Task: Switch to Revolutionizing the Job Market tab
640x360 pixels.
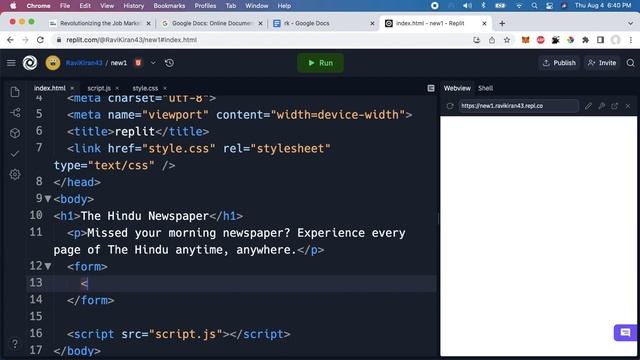Action: click(x=100, y=24)
